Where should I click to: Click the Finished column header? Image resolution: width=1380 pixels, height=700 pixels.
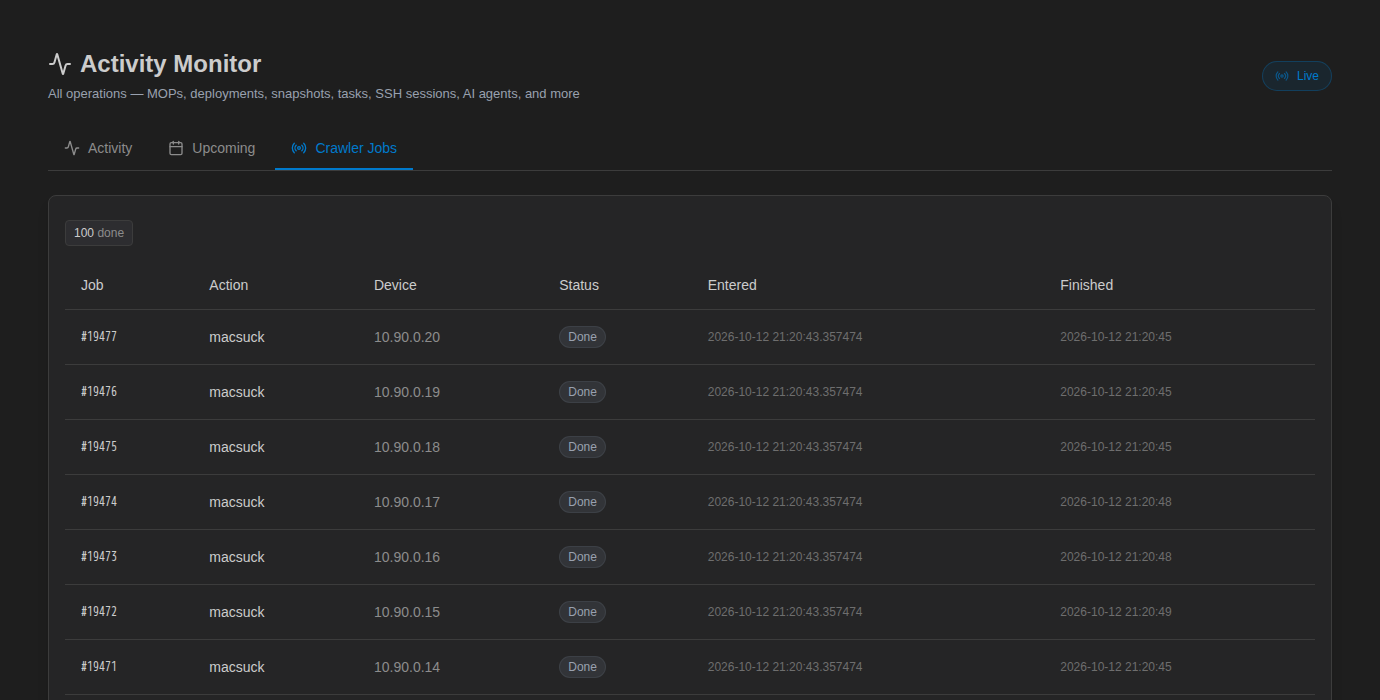(1086, 285)
